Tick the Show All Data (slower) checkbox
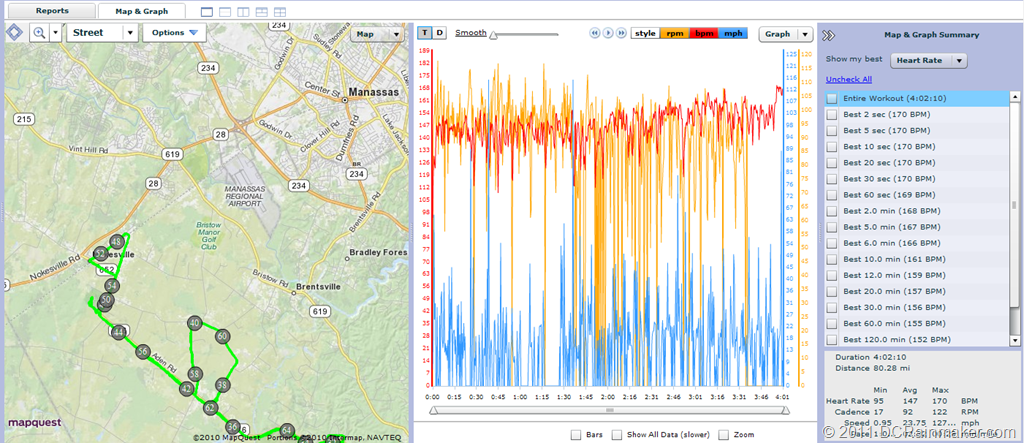Image resolution: width=1024 pixels, height=443 pixels. coord(615,435)
